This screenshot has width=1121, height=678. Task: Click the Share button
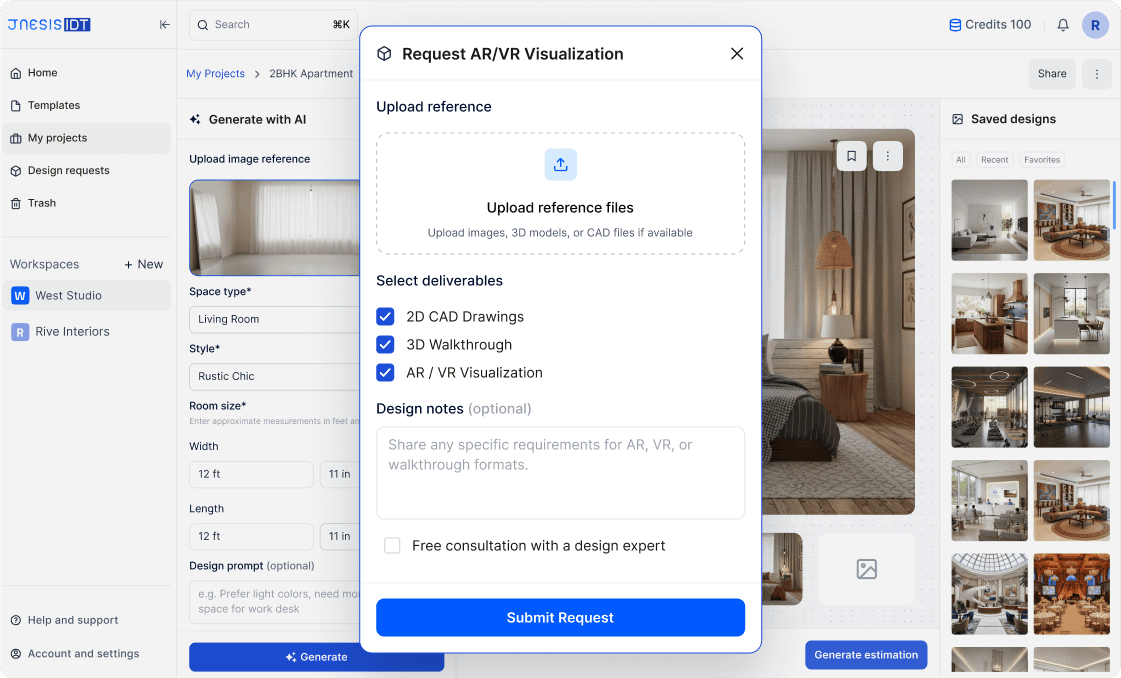(x=1052, y=74)
